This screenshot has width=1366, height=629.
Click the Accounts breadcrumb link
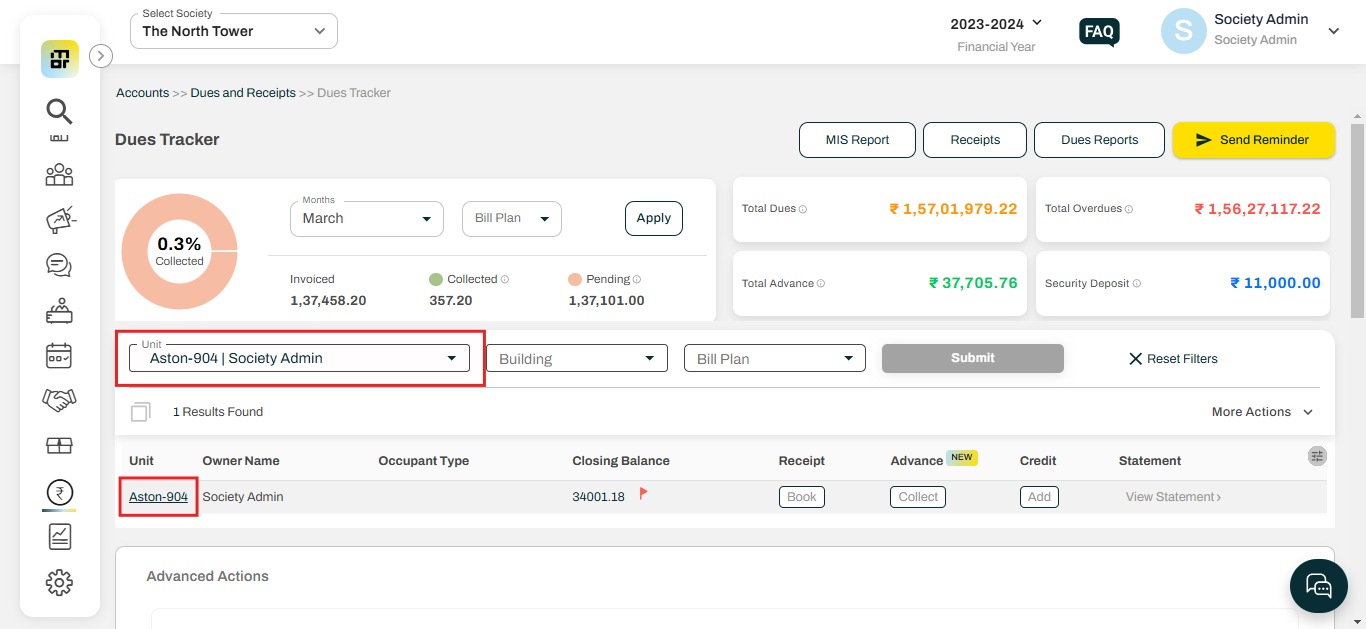(x=142, y=92)
